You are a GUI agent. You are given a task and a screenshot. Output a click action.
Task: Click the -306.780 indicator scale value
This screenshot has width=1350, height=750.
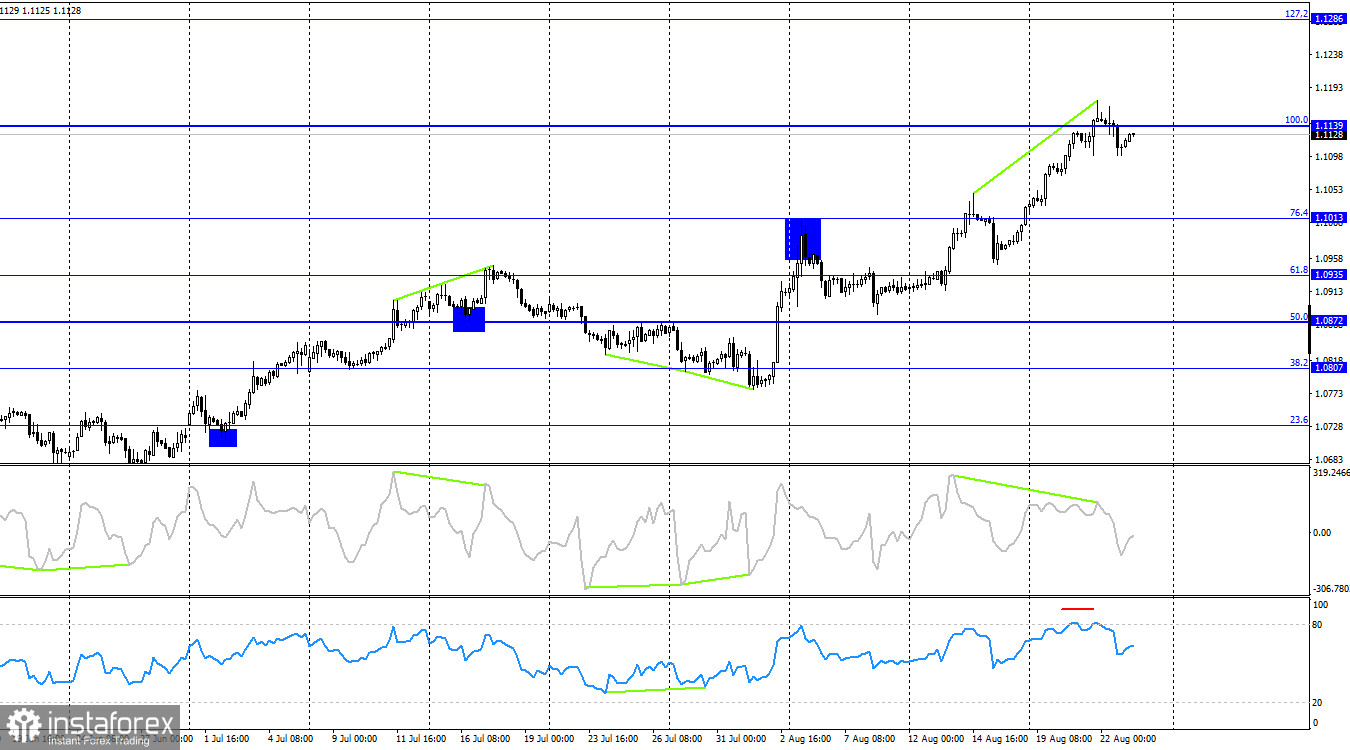point(1330,589)
